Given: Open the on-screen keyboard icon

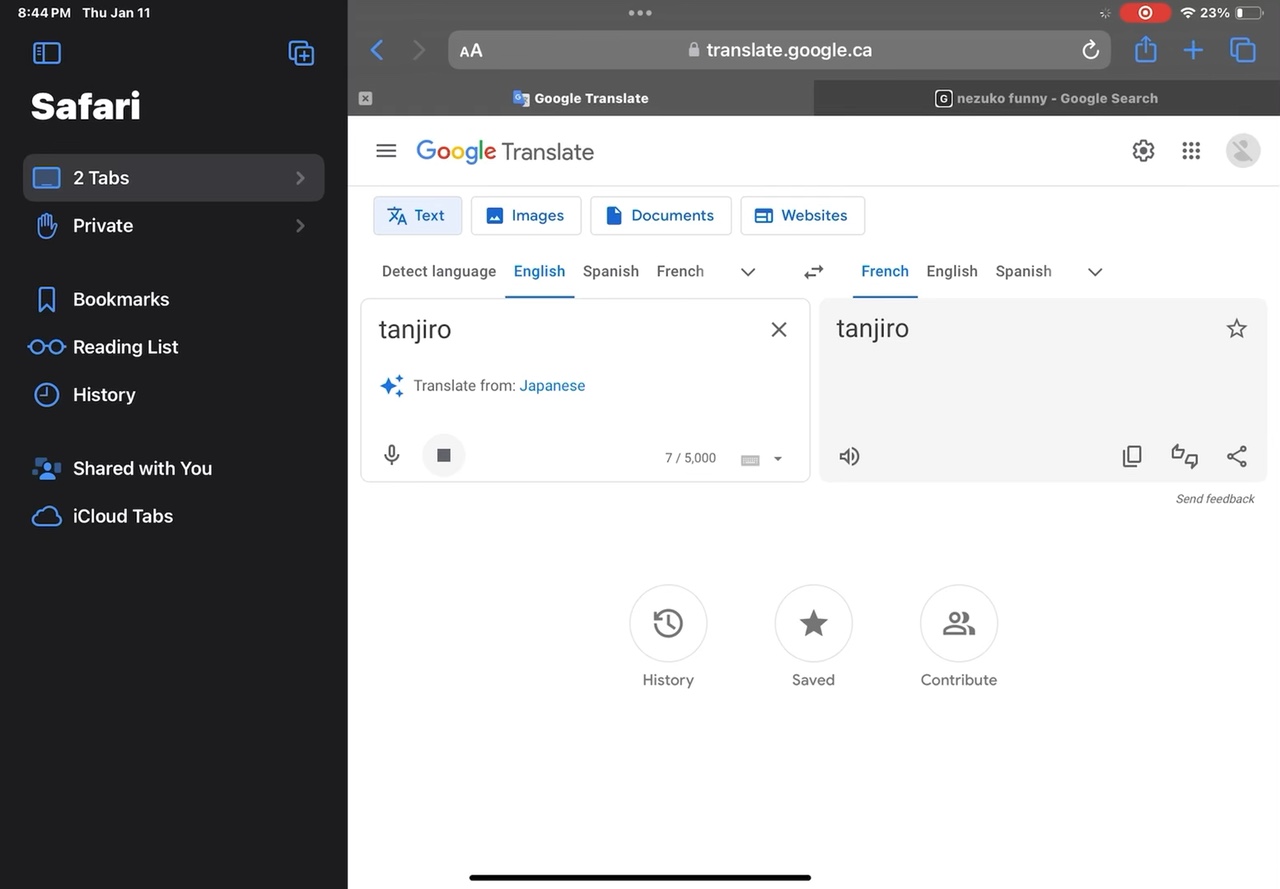Looking at the screenshot, I should point(750,459).
